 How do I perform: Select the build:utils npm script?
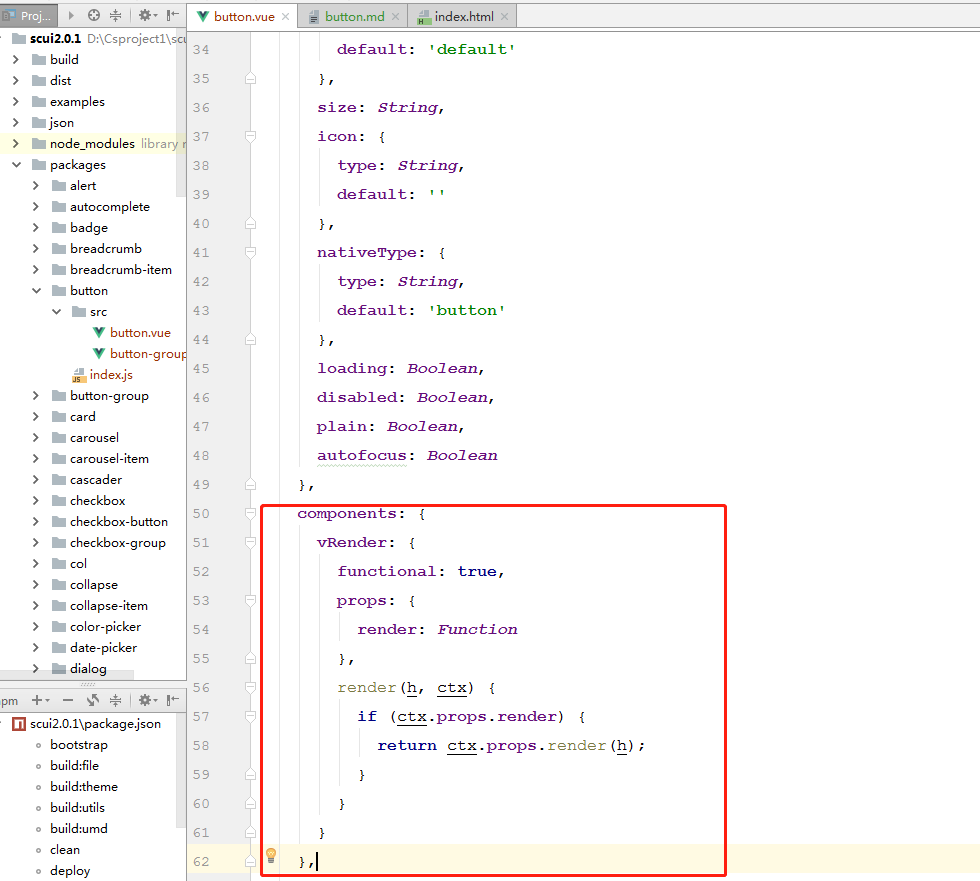point(78,807)
